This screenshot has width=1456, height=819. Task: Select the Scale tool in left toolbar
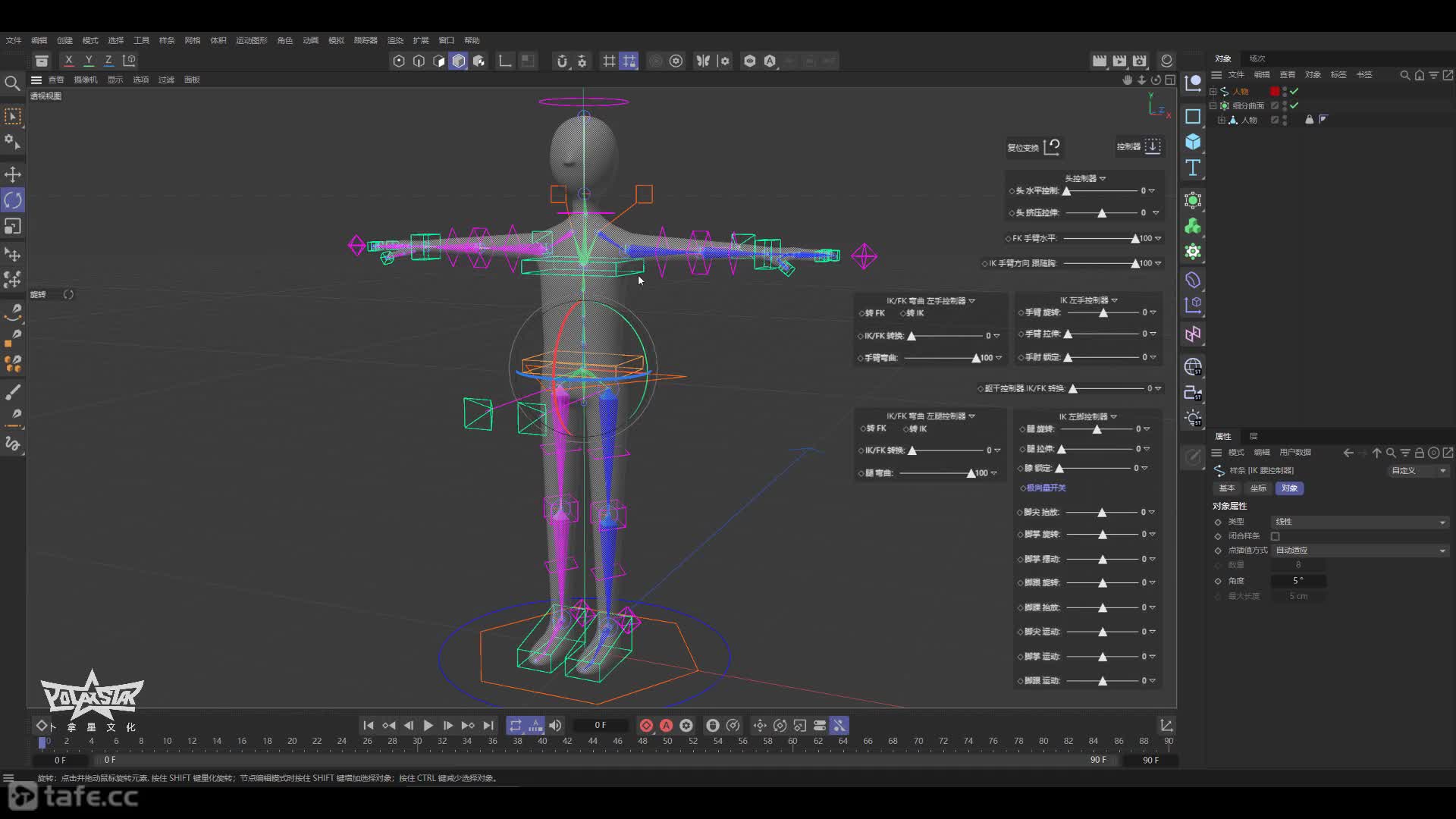pos(13,226)
